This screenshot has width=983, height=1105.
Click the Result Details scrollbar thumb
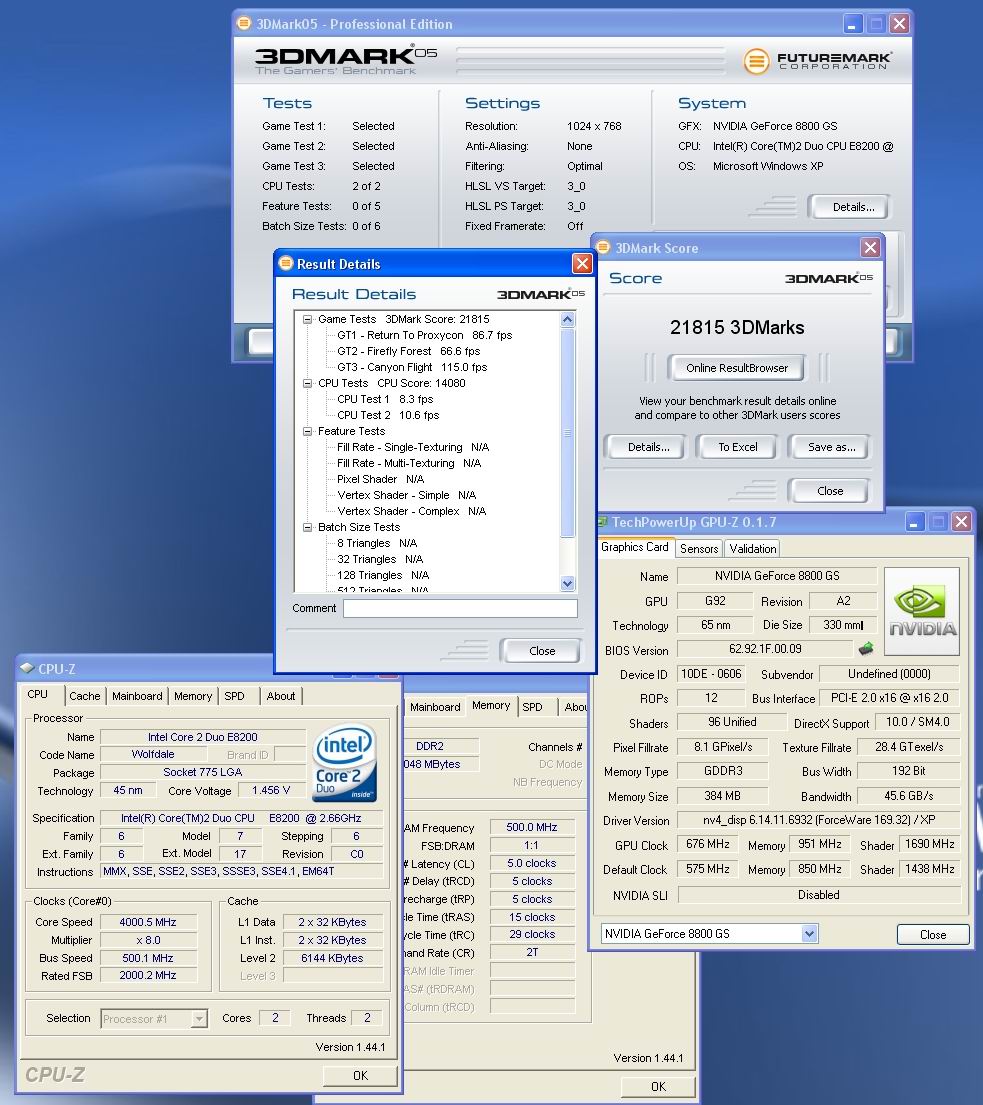[568, 433]
